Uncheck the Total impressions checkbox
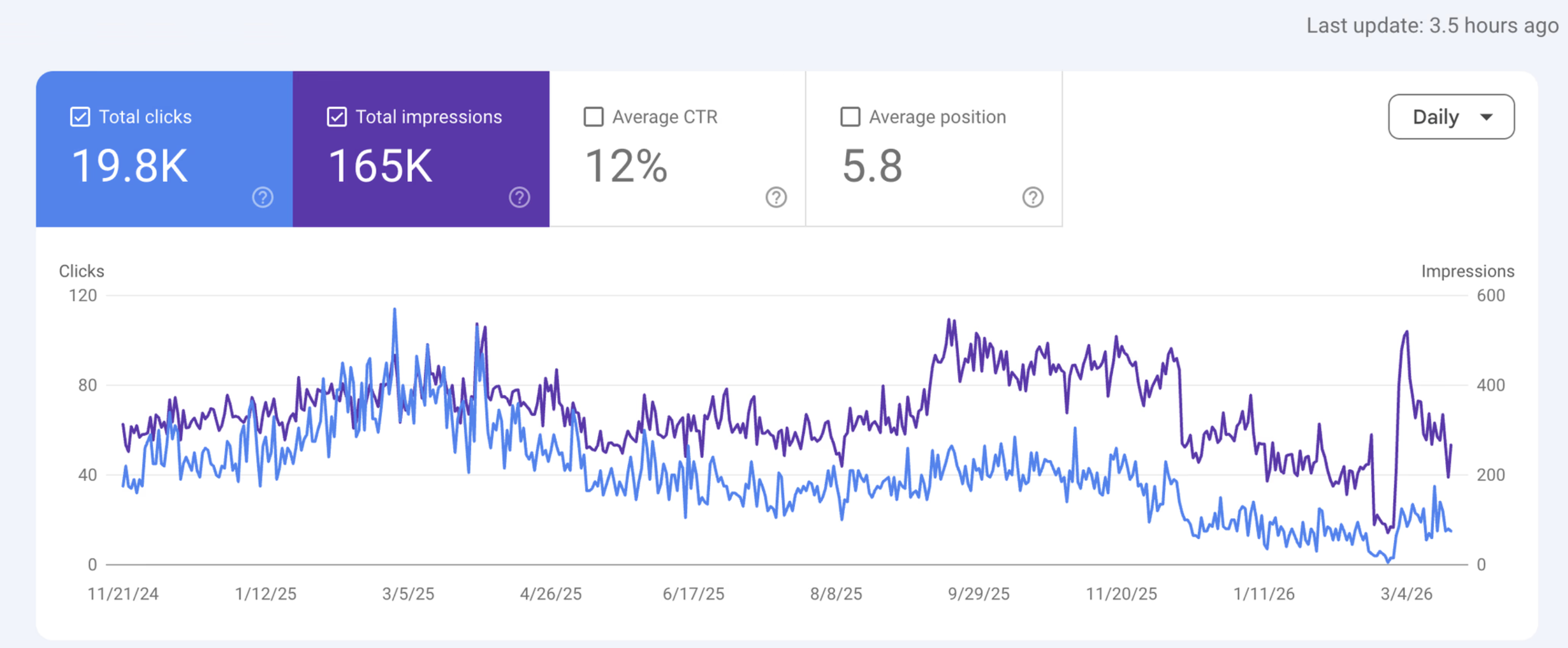Screen dimensions: 1568x648 (337, 116)
